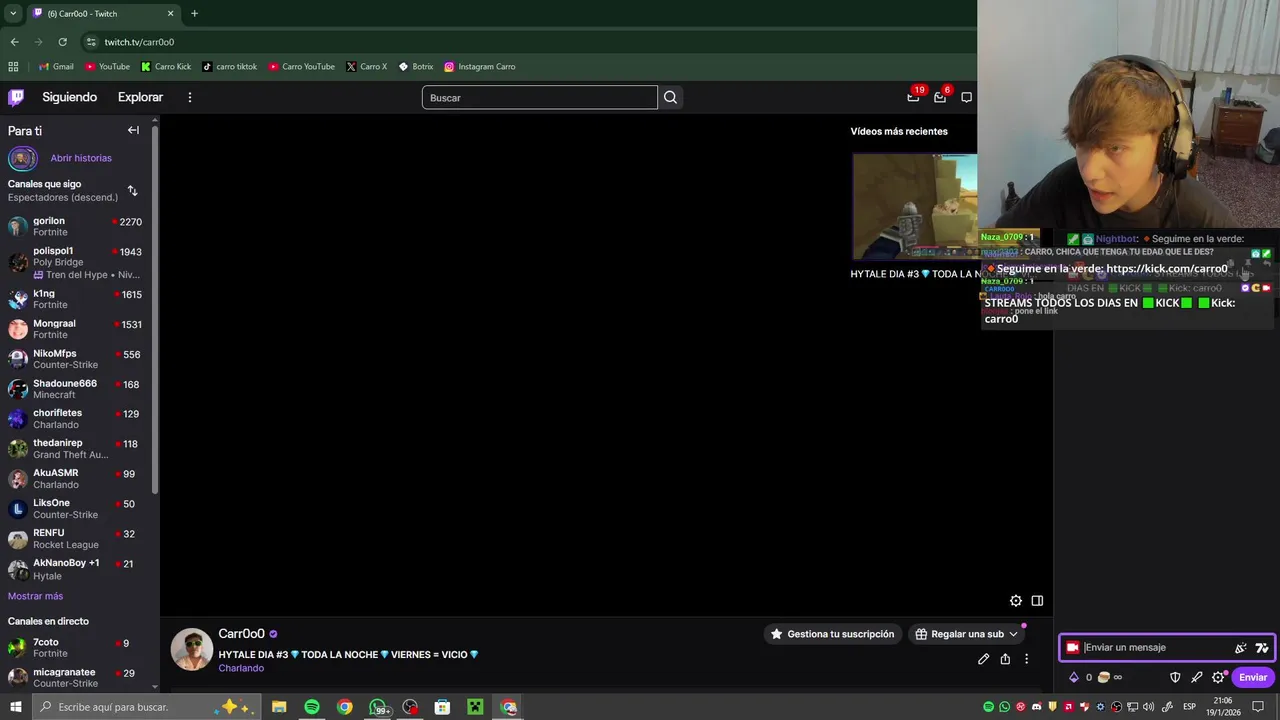Open the loot icon with 6 badge
This screenshot has height=720, width=1280.
[x=940, y=97]
